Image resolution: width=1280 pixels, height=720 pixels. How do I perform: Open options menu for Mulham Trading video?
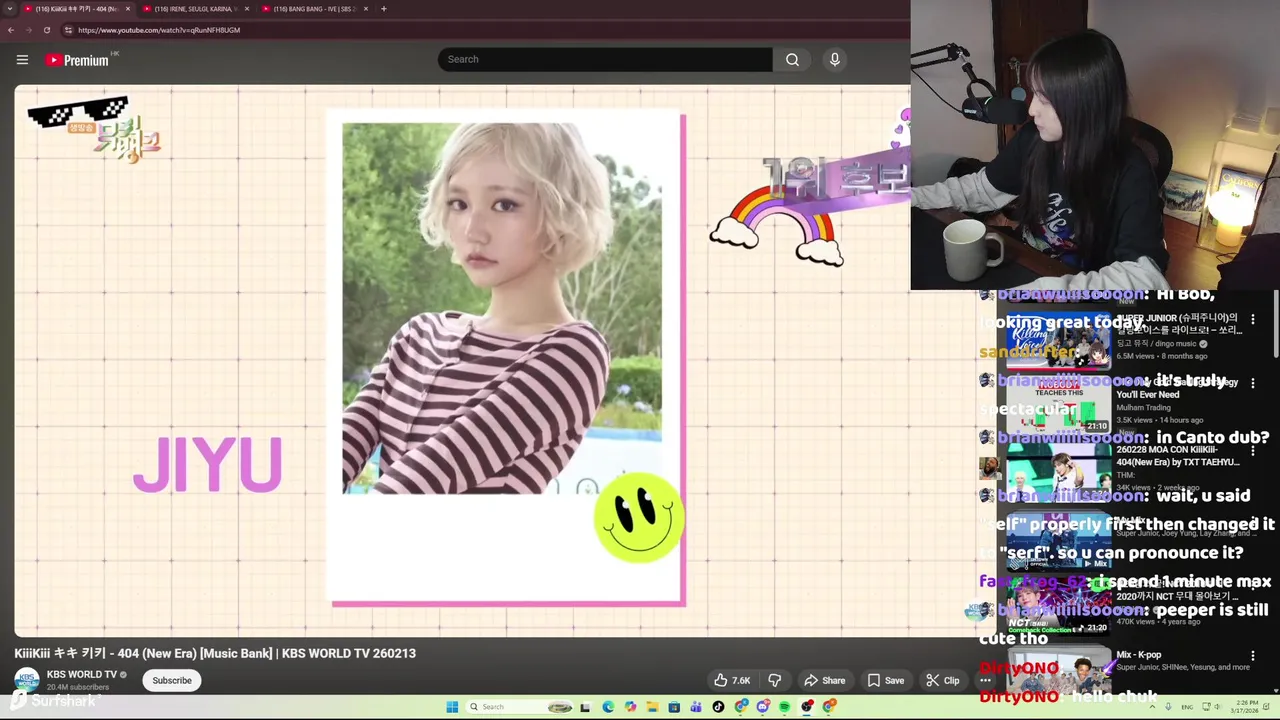1252,383
